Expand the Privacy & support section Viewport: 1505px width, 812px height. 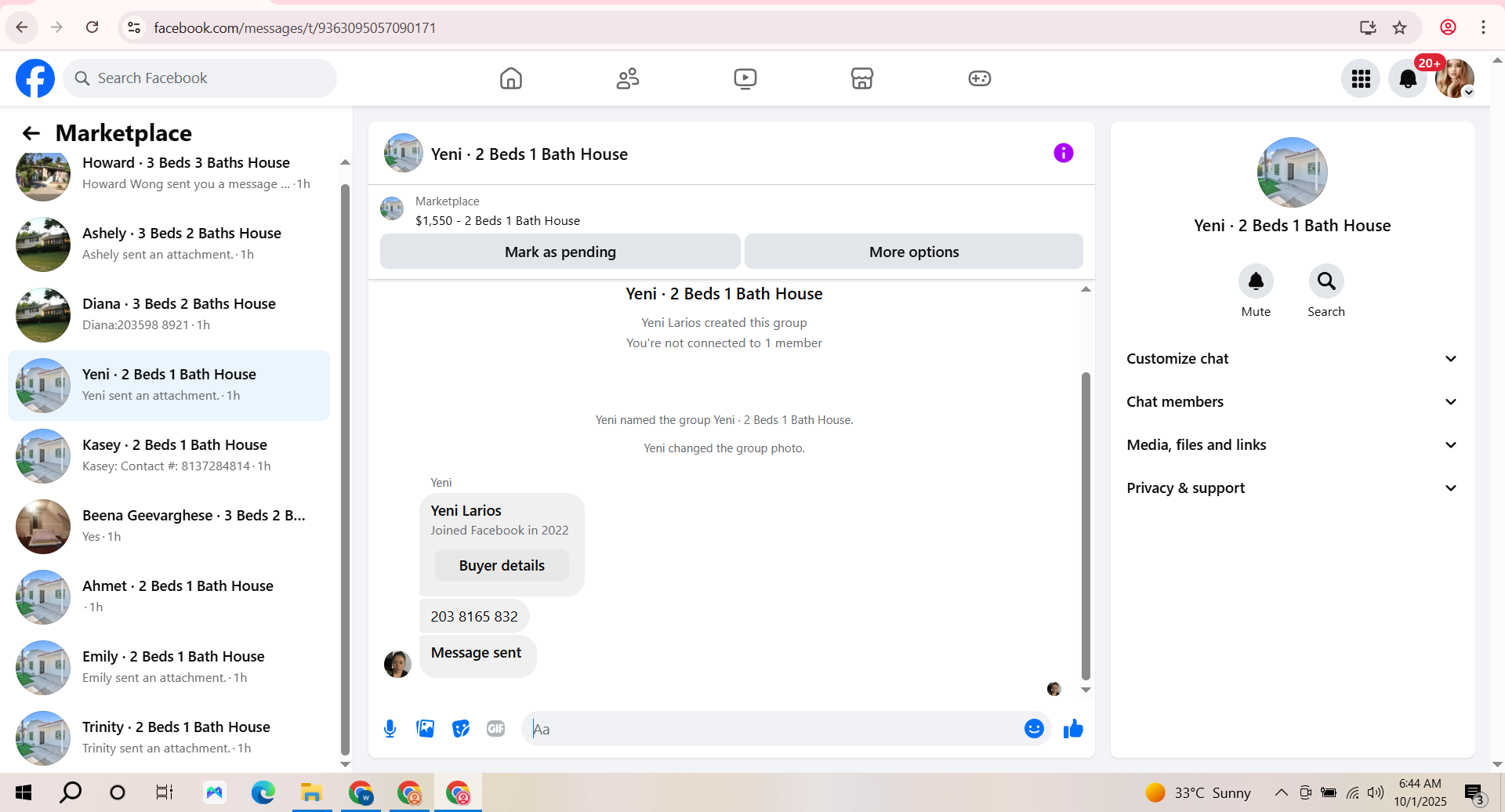[1292, 488]
